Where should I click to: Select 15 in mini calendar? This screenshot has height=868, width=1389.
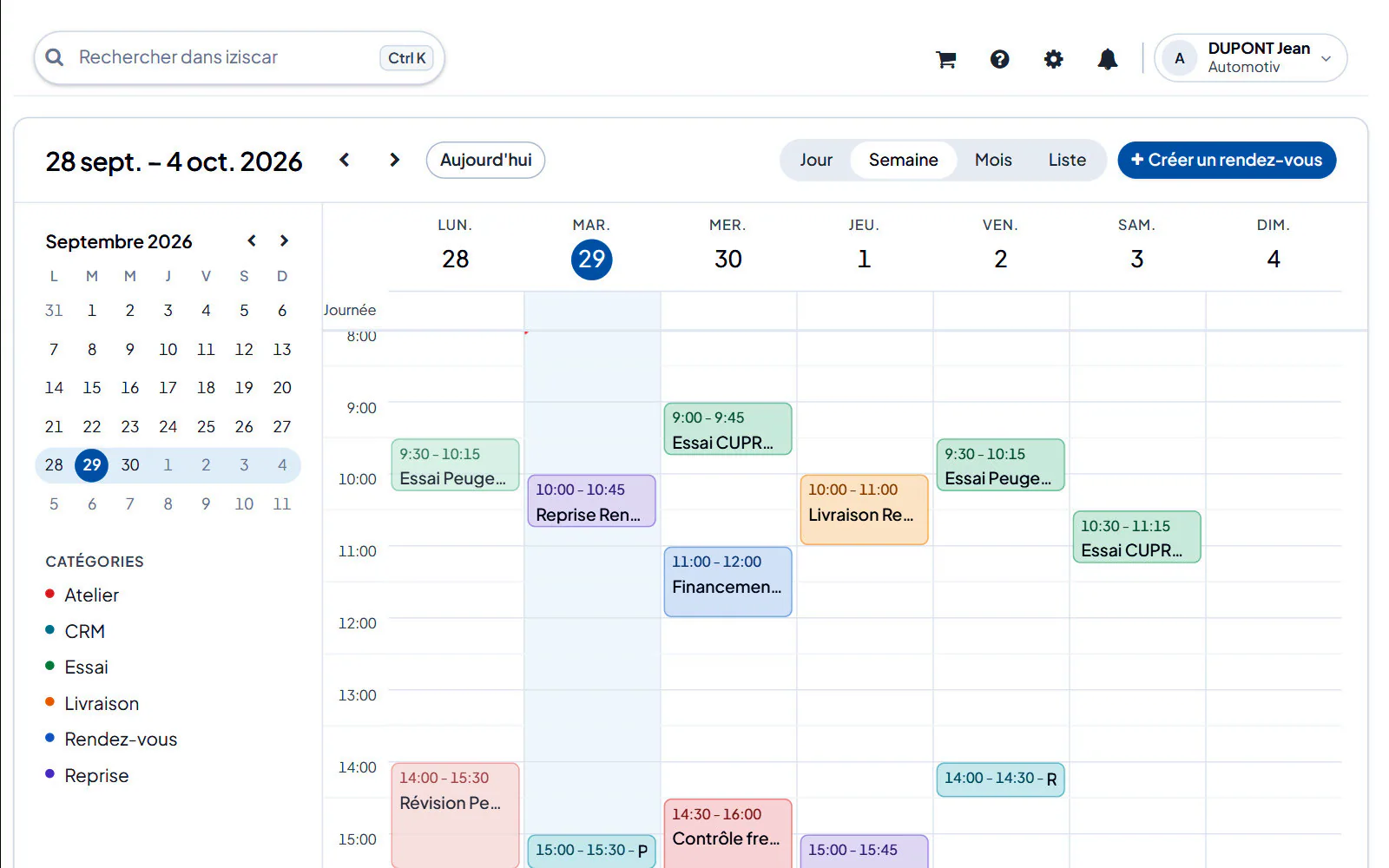(92, 388)
